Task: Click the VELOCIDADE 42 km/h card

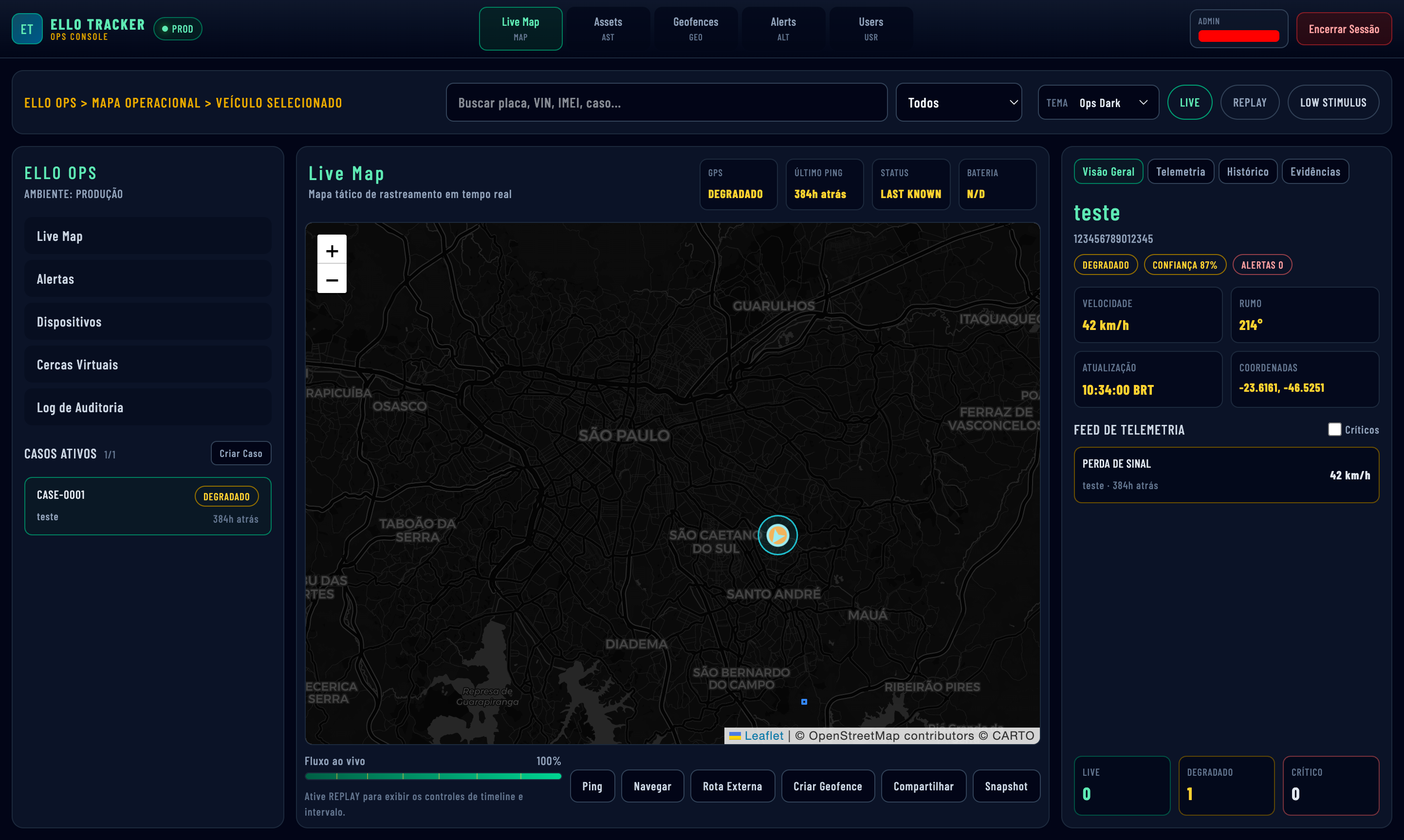Action: pos(1147,315)
